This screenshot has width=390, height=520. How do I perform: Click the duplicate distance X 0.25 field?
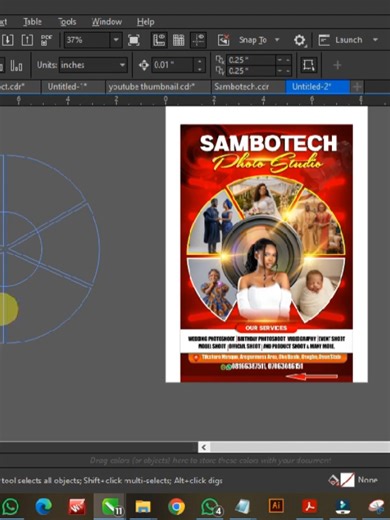pos(251,60)
